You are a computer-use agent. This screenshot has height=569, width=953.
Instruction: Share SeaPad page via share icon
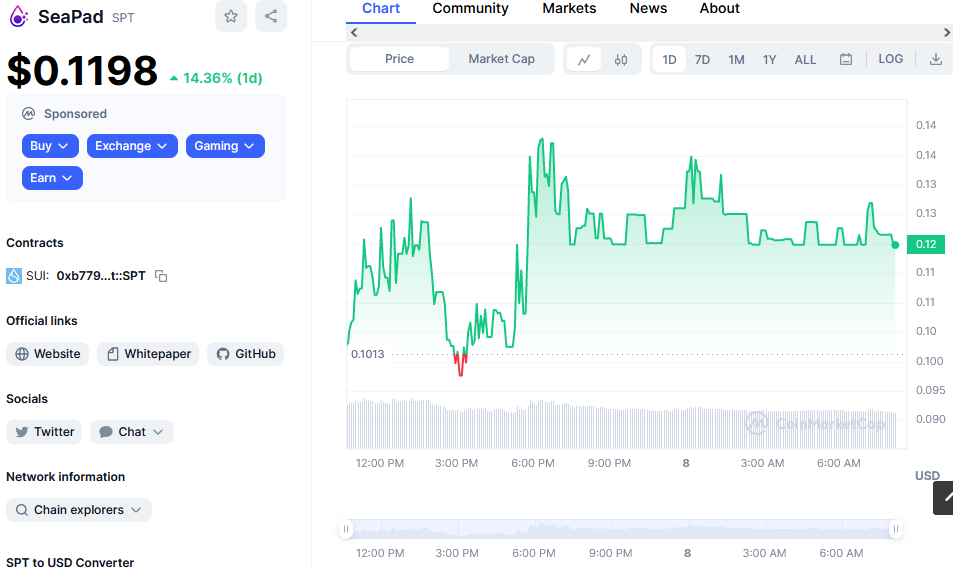click(x=271, y=16)
